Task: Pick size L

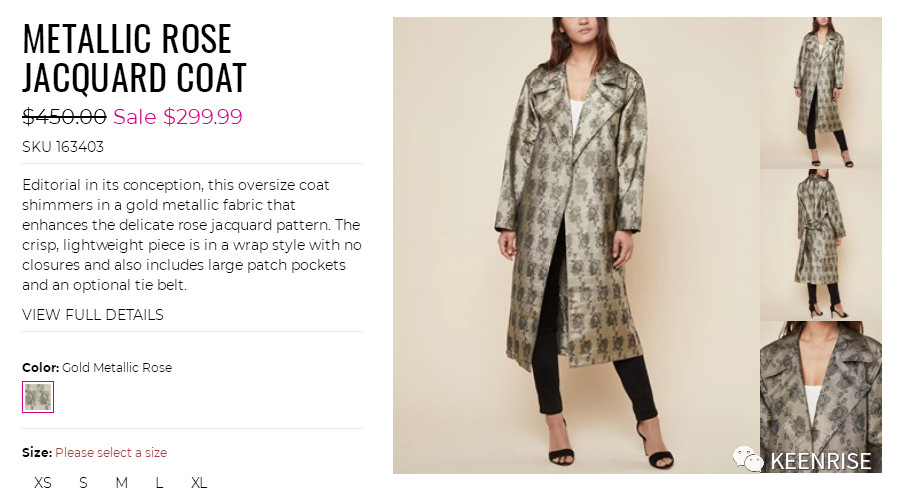Action: (159, 483)
